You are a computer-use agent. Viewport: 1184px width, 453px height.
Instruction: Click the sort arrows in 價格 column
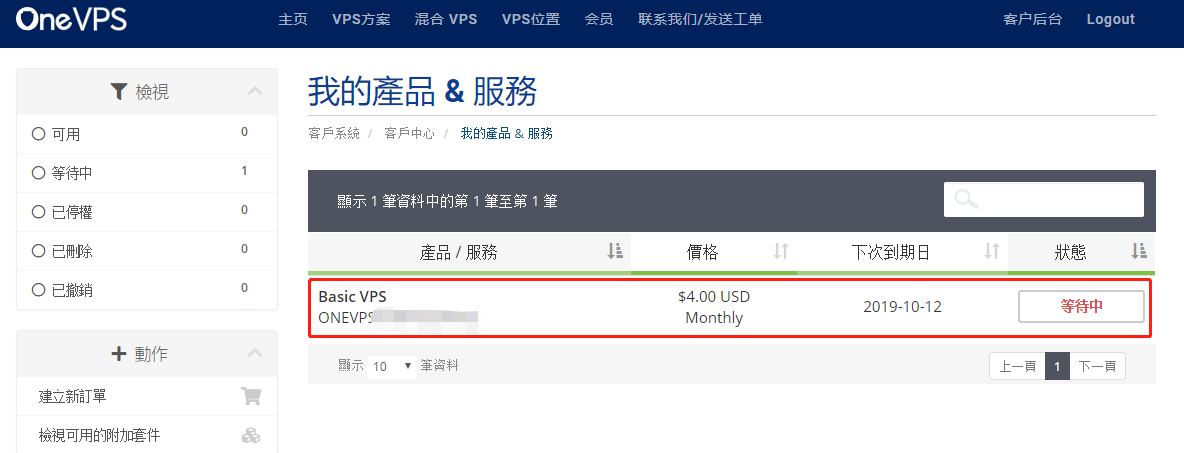[x=781, y=252]
